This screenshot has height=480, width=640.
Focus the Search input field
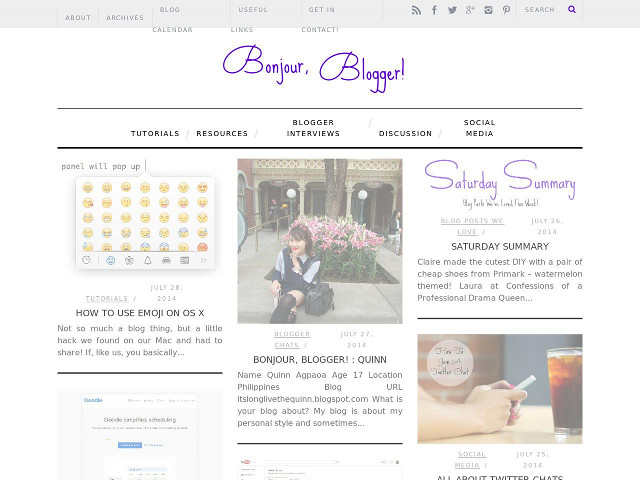coord(540,9)
